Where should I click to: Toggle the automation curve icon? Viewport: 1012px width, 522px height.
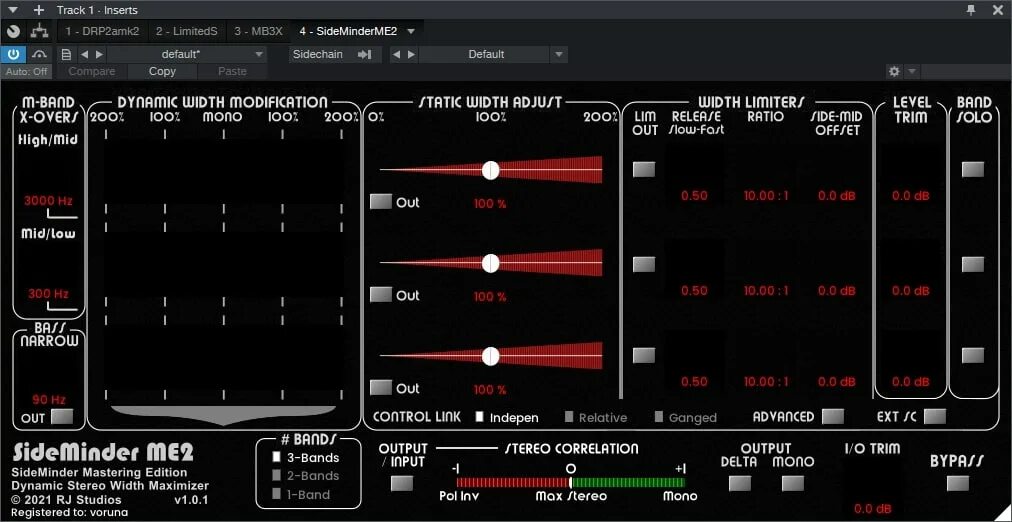click(x=41, y=54)
